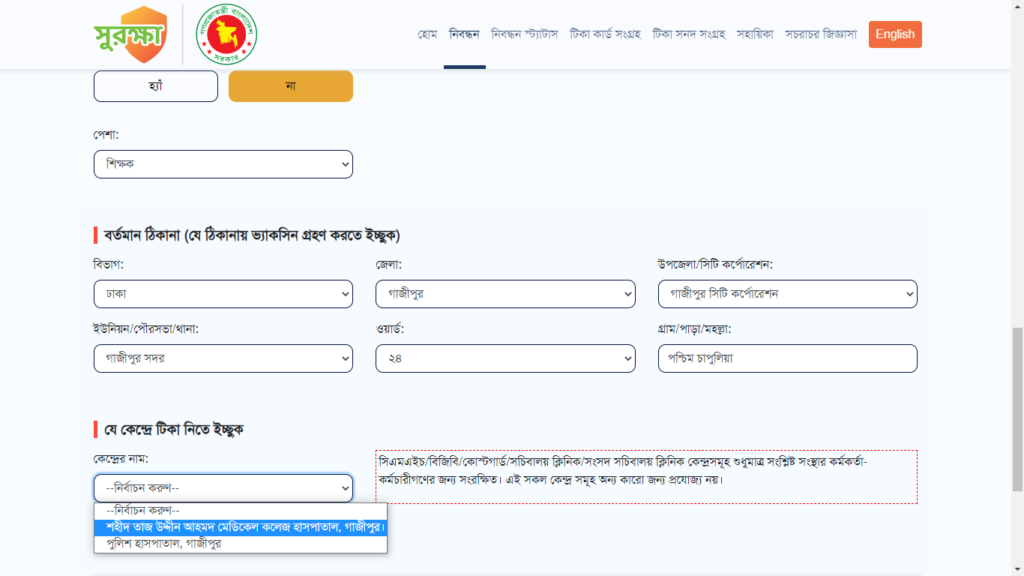Screen dimensions: 1024x576
Task: Open the উপজেলা/সিটি কর্পোরেশন dropdown
Action: 787,294
